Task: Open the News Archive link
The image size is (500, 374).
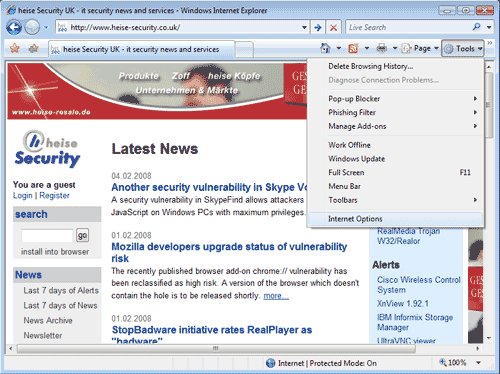Action: [48, 320]
